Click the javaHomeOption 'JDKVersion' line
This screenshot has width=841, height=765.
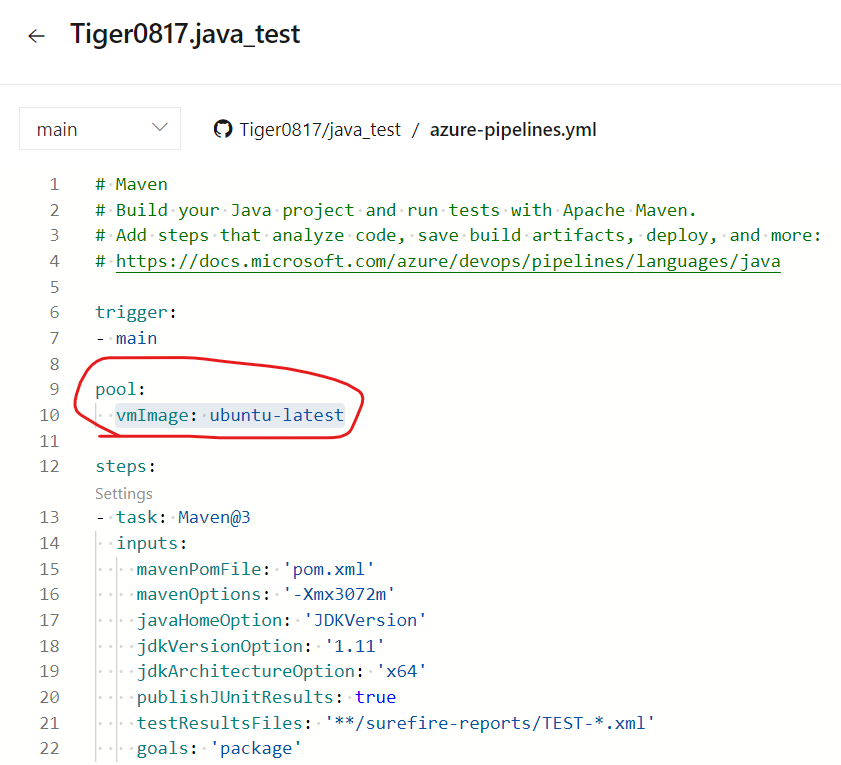tap(282, 620)
